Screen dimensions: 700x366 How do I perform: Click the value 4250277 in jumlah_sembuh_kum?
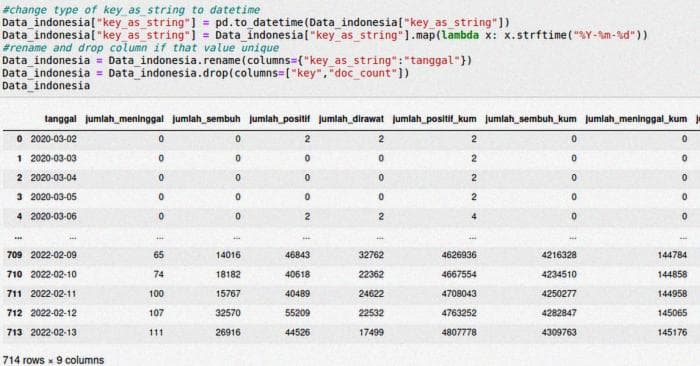(559, 294)
